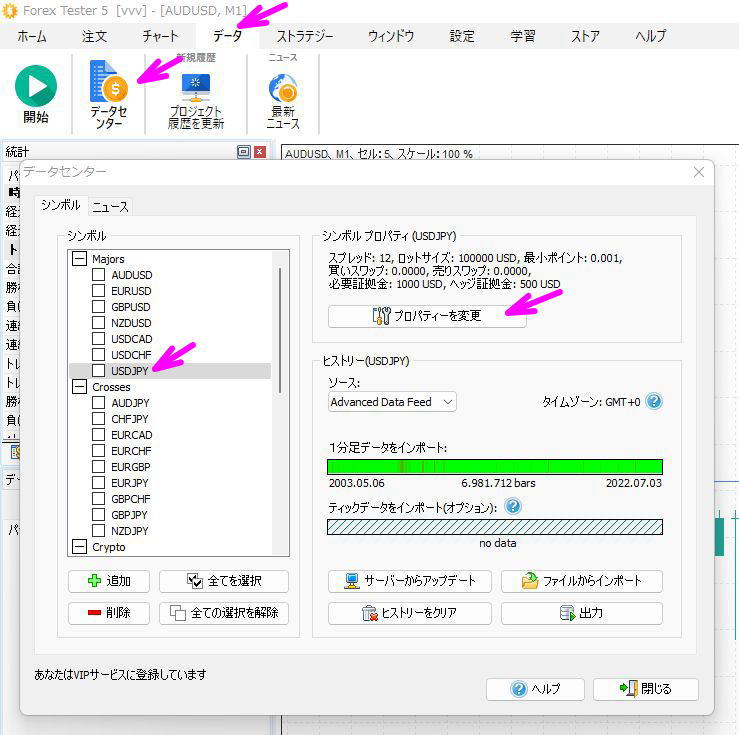Click the Close (閉じる) dialog button

646,689
